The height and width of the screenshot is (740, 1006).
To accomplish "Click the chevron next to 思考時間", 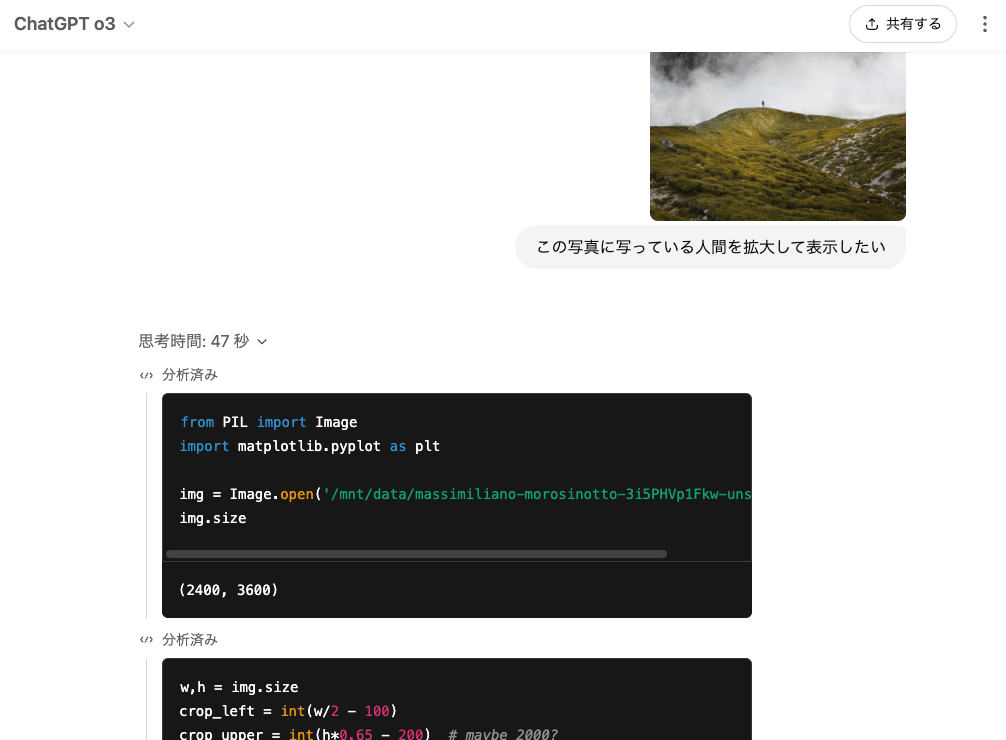I will (x=262, y=342).
